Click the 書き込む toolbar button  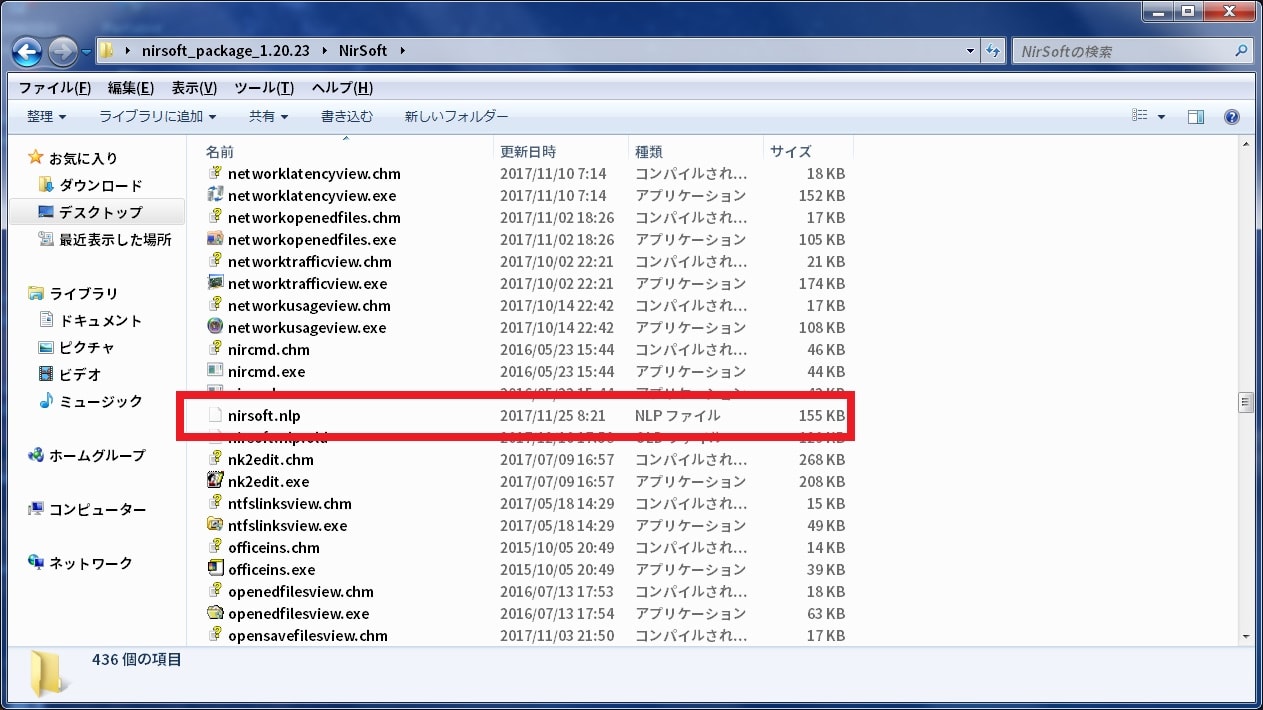(x=347, y=117)
